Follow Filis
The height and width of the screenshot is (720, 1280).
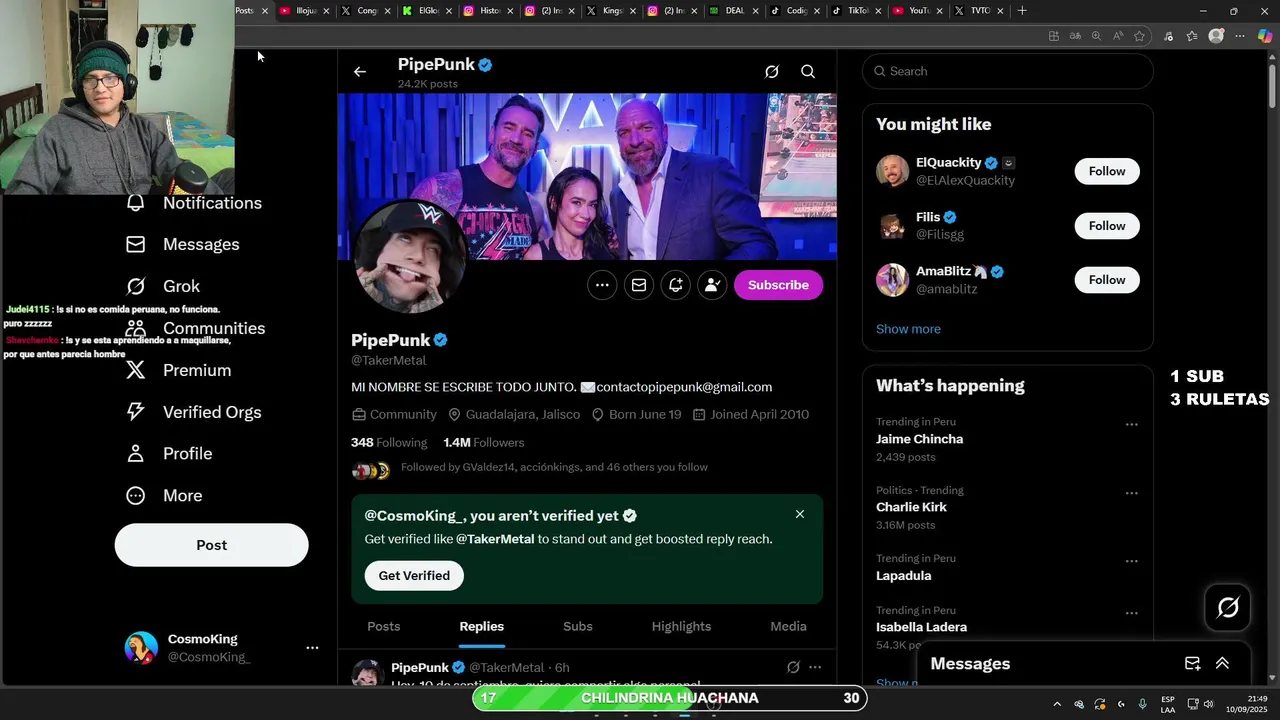coord(1107,226)
